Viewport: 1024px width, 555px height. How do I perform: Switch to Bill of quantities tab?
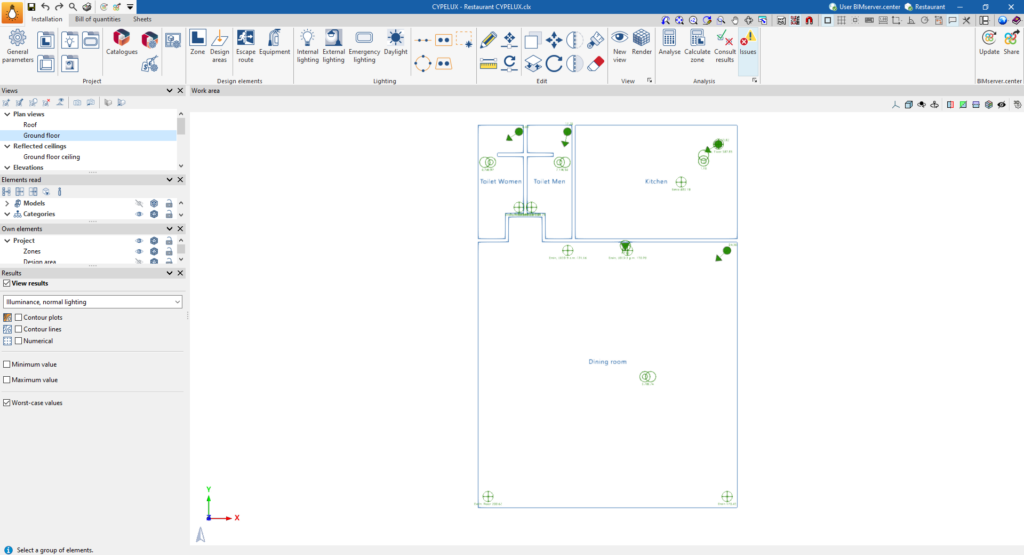click(97, 19)
